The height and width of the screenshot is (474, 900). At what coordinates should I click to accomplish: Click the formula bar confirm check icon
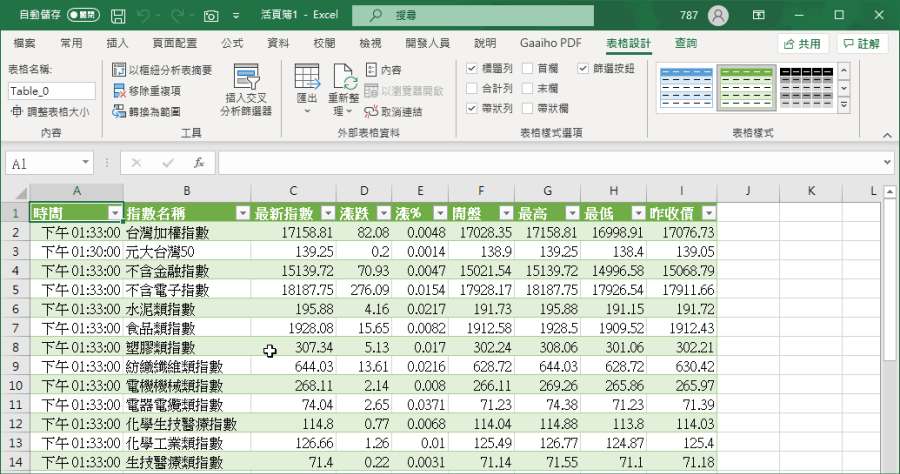point(168,163)
